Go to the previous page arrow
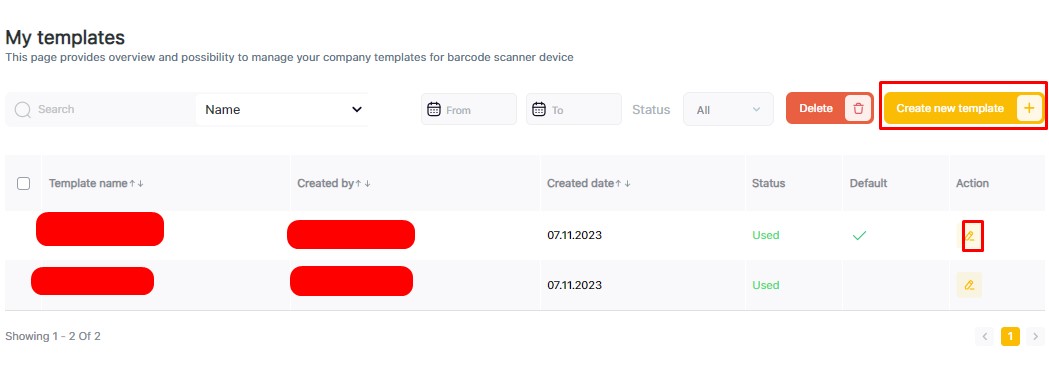This screenshot has width=1049, height=365. pos(985,336)
